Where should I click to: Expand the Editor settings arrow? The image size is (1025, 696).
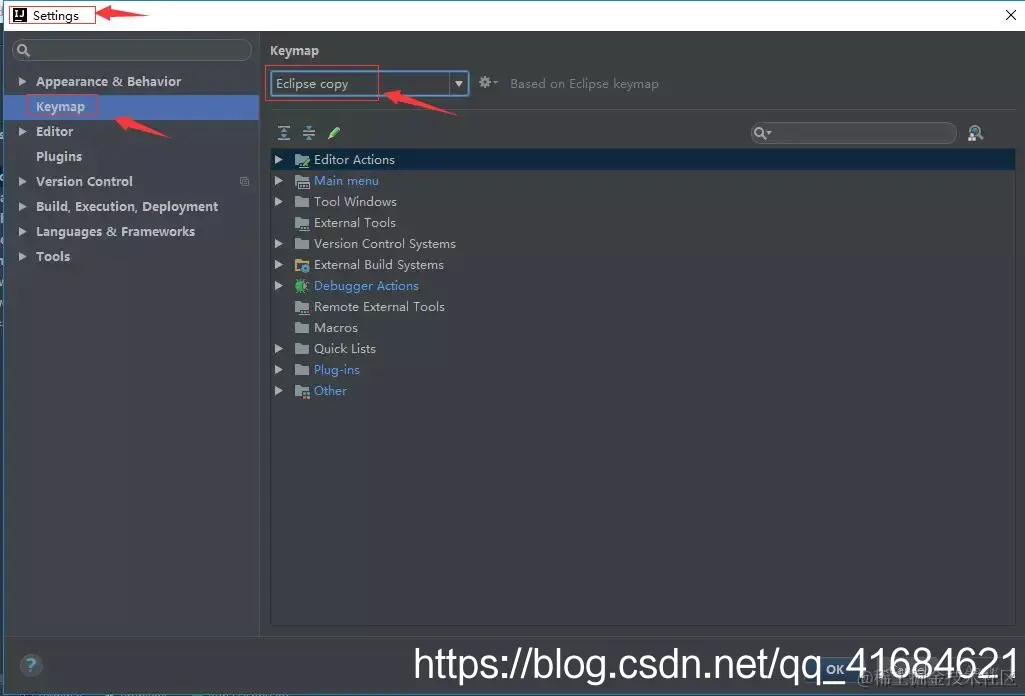pyautogui.click(x=22, y=131)
